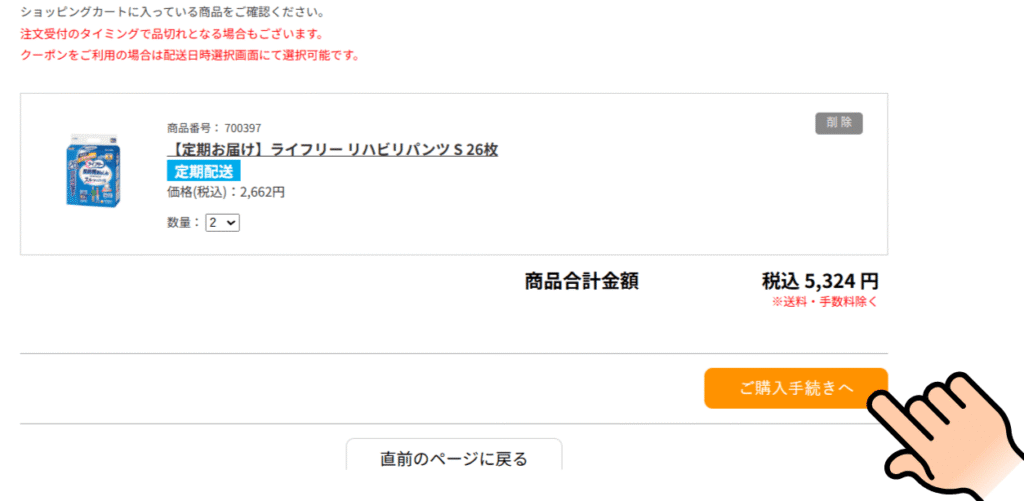Open the ライフリー リハビリパンツ product thumbnail
This screenshot has height=501, width=1024.
click(95, 170)
